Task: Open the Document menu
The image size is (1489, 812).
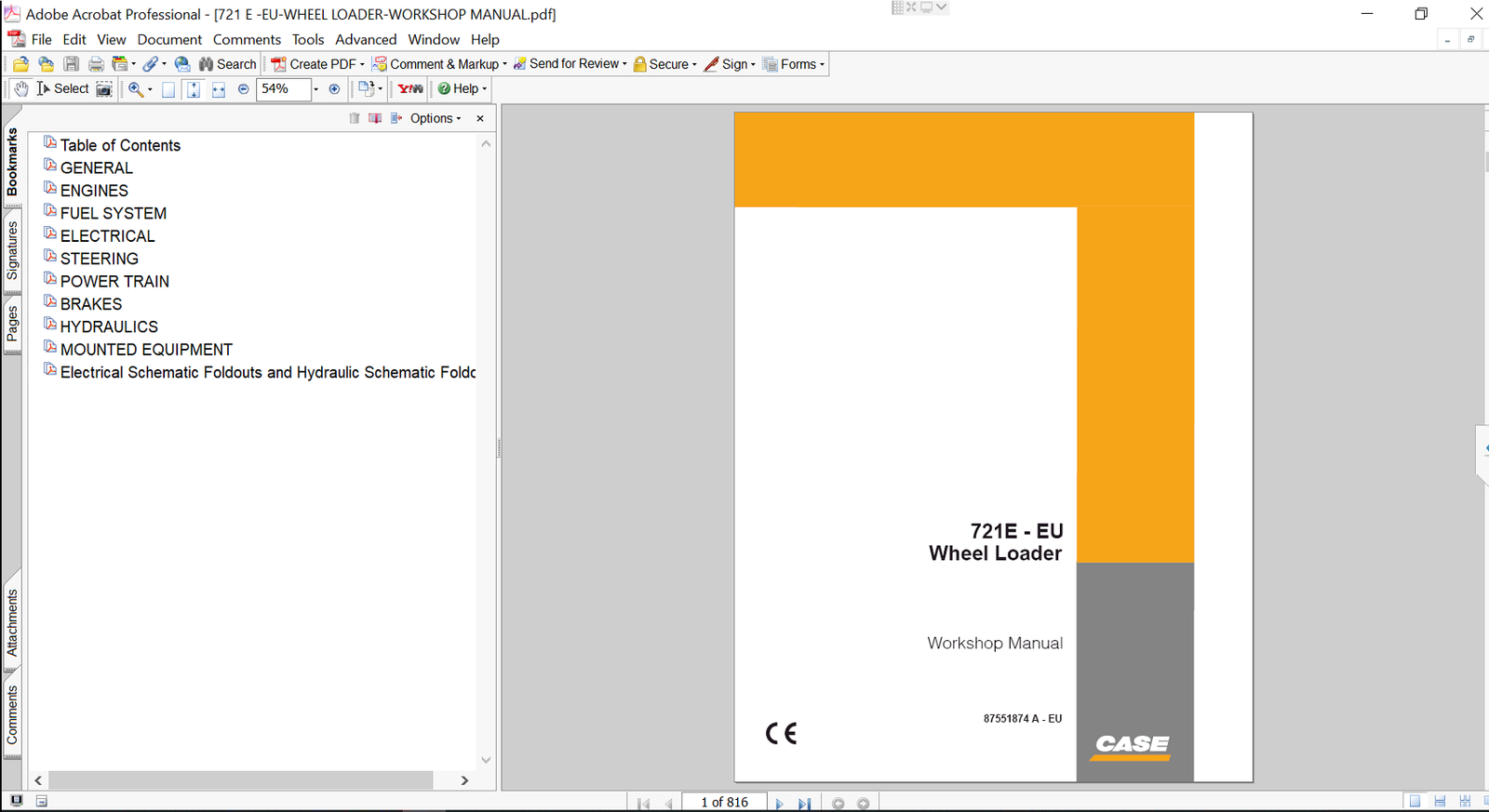Action: (169, 39)
